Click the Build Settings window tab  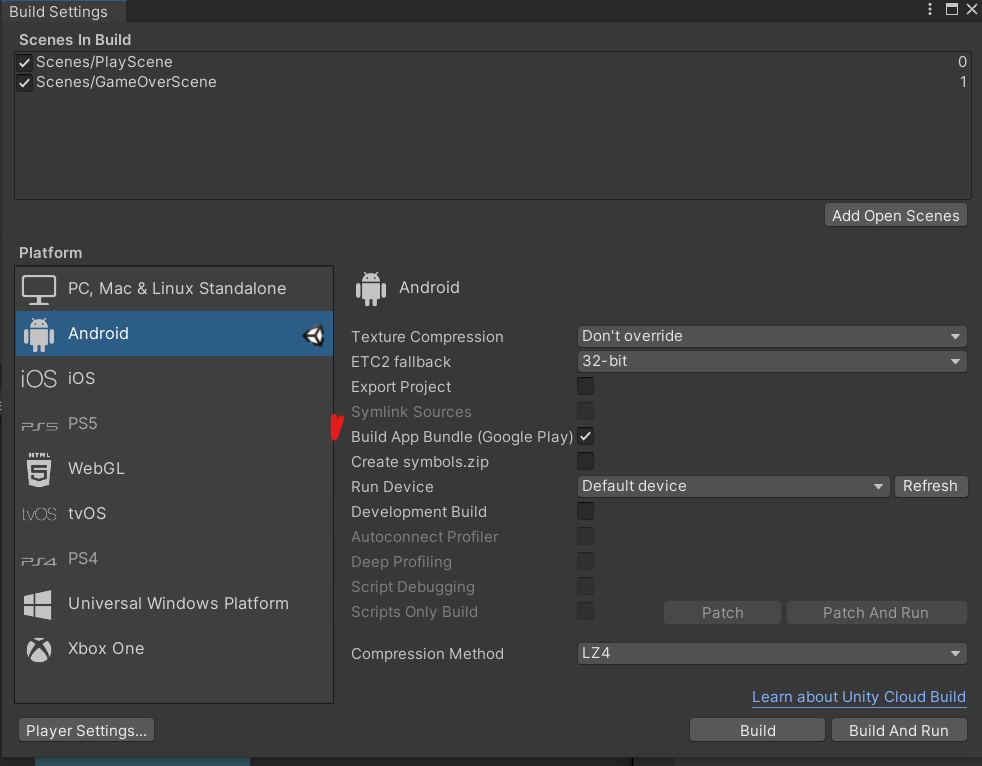[58, 12]
